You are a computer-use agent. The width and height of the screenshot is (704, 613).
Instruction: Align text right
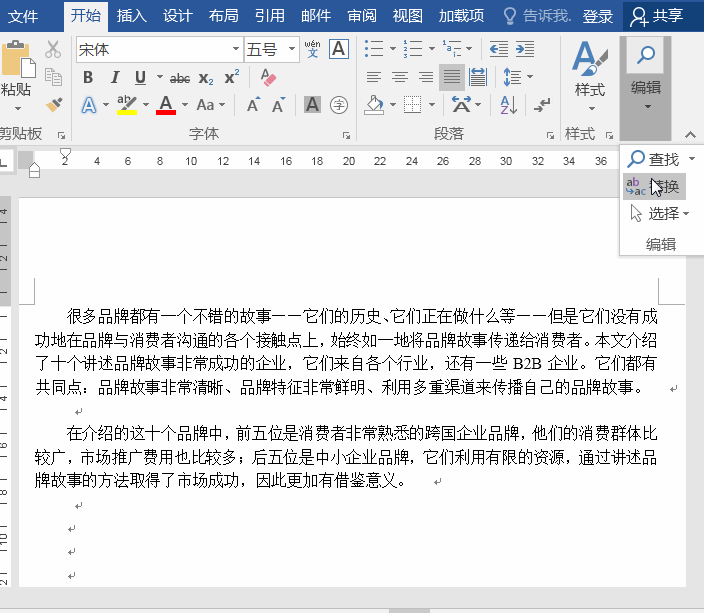(426, 77)
